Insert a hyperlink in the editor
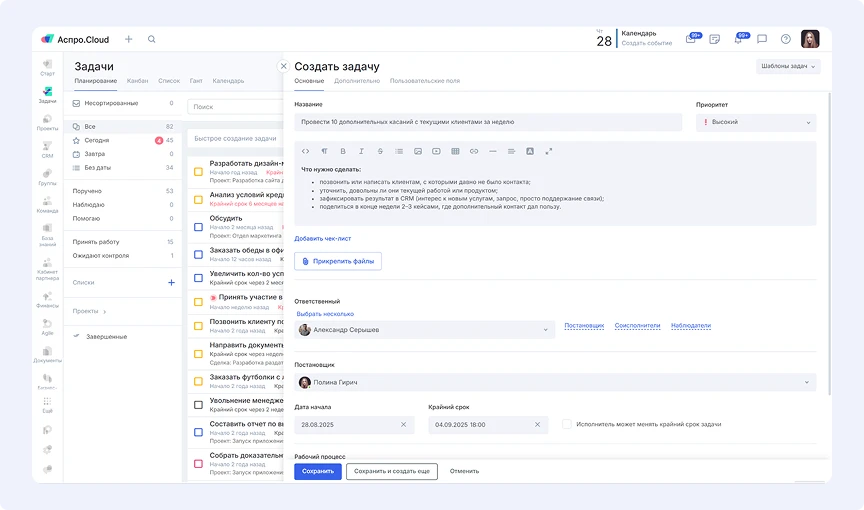 click(x=474, y=151)
